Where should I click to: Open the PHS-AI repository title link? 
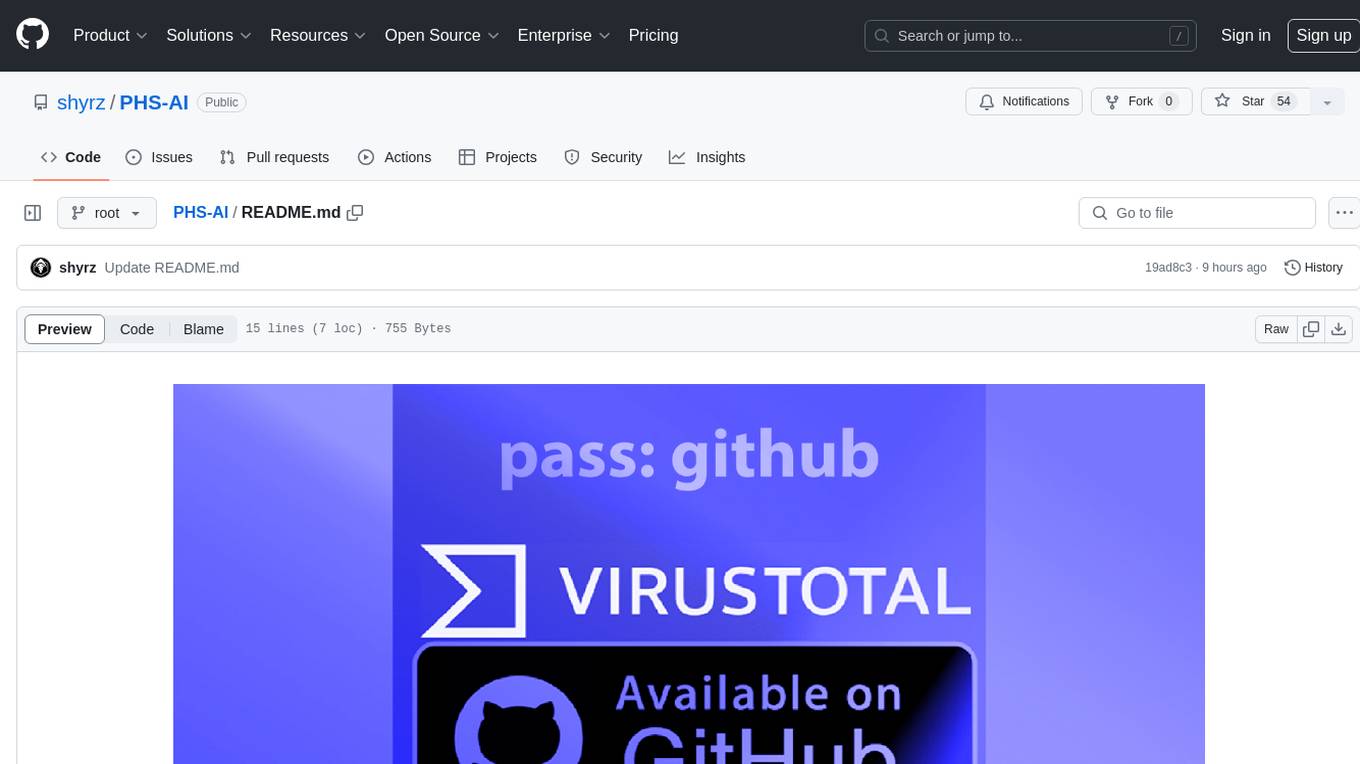click(154, 102)
